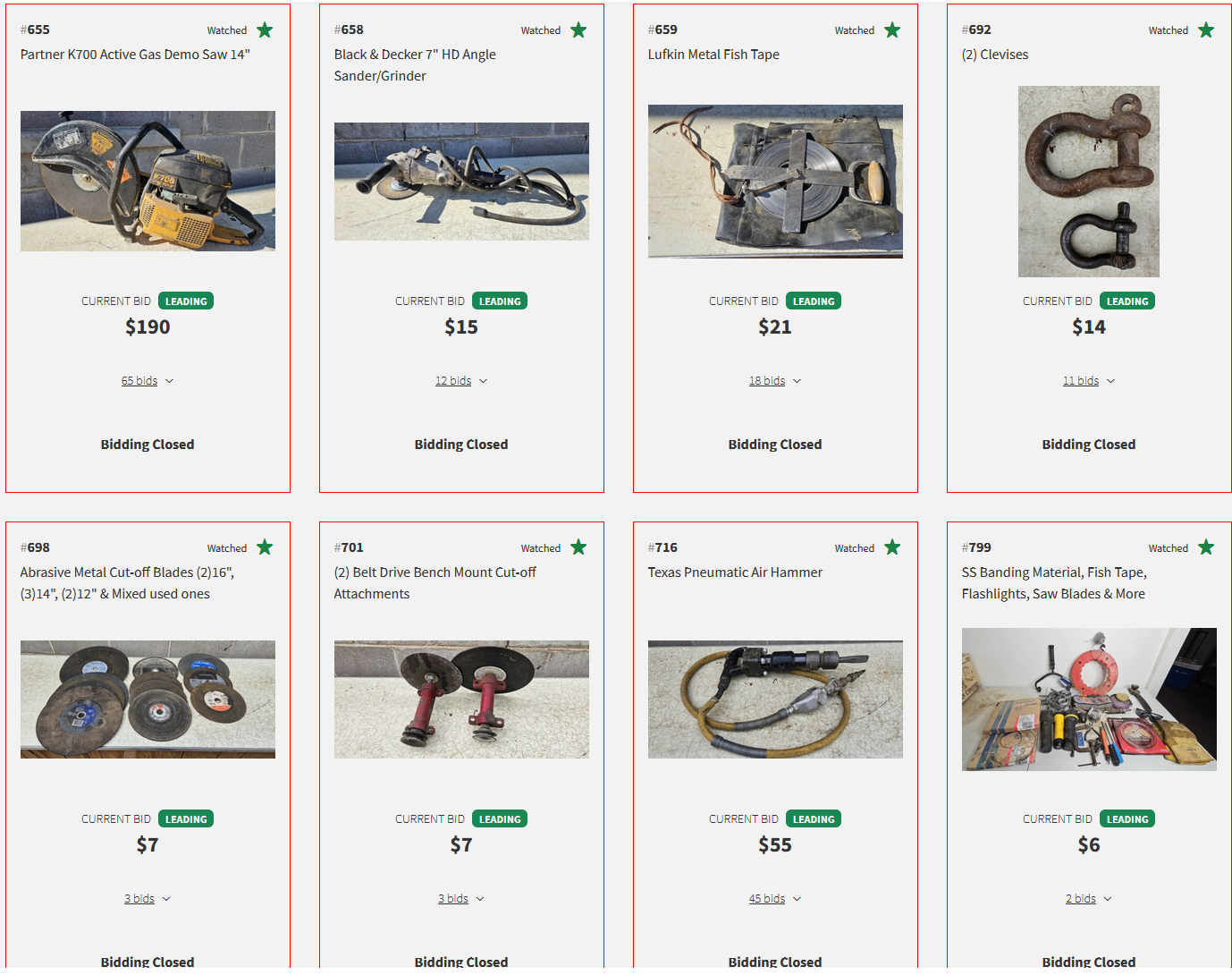Unwatch lot 655 via green star
Viewport: 1232px width, 975px height.
pos(265,30)
